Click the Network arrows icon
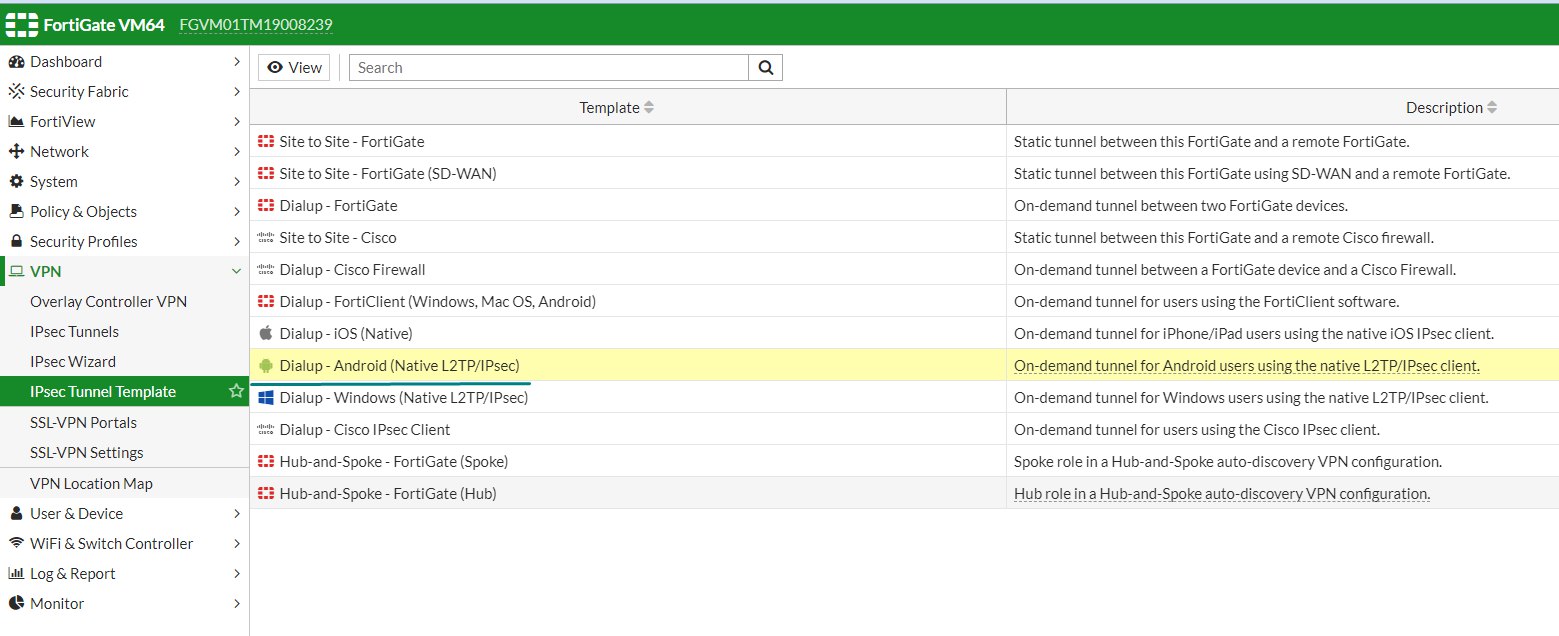The width and height of the screenshot is (1559, 636). 16,152
